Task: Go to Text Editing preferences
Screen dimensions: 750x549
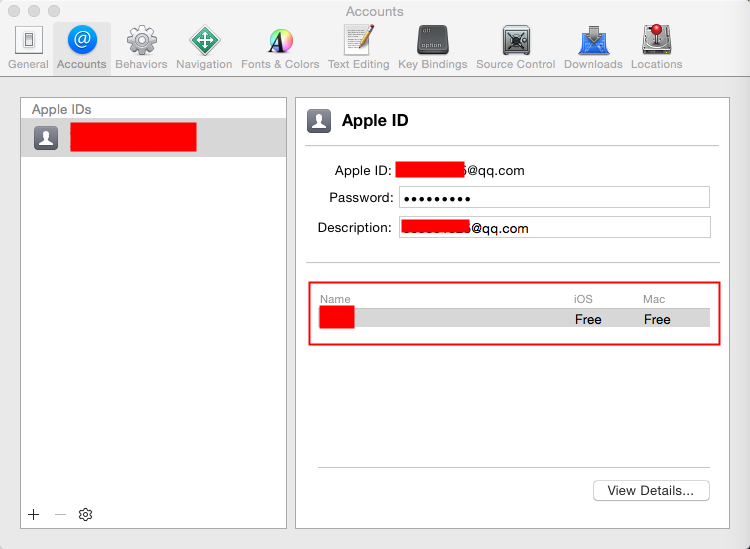Action: click(x=358, y=48)
